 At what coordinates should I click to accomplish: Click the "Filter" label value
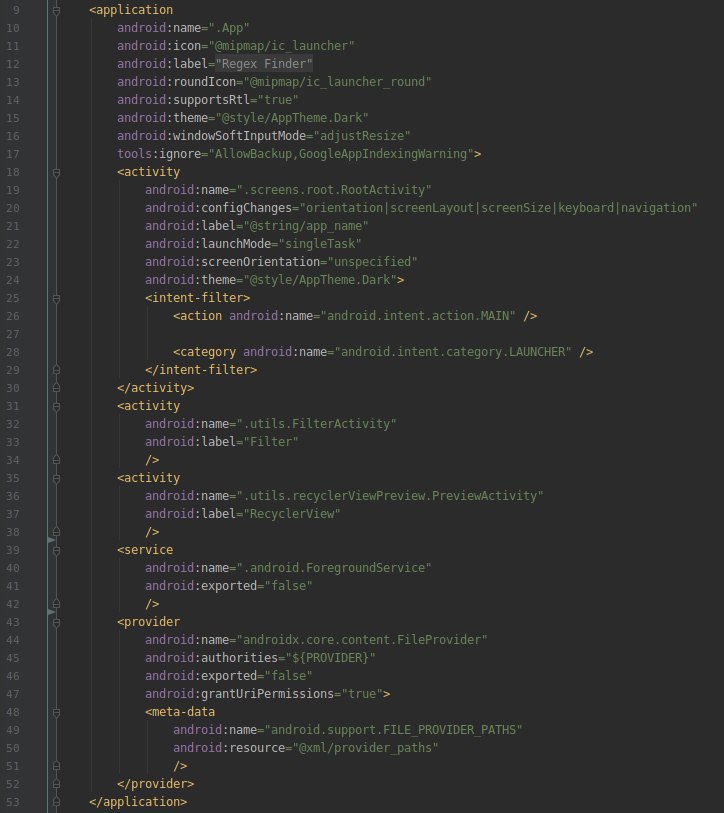pos(271,442)
